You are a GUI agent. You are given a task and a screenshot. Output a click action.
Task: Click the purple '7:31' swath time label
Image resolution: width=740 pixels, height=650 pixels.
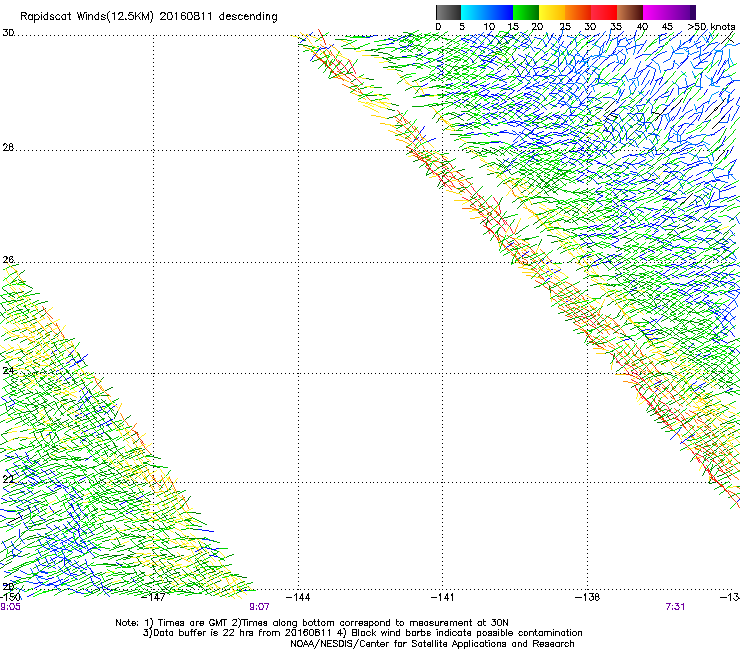point(675,607)
